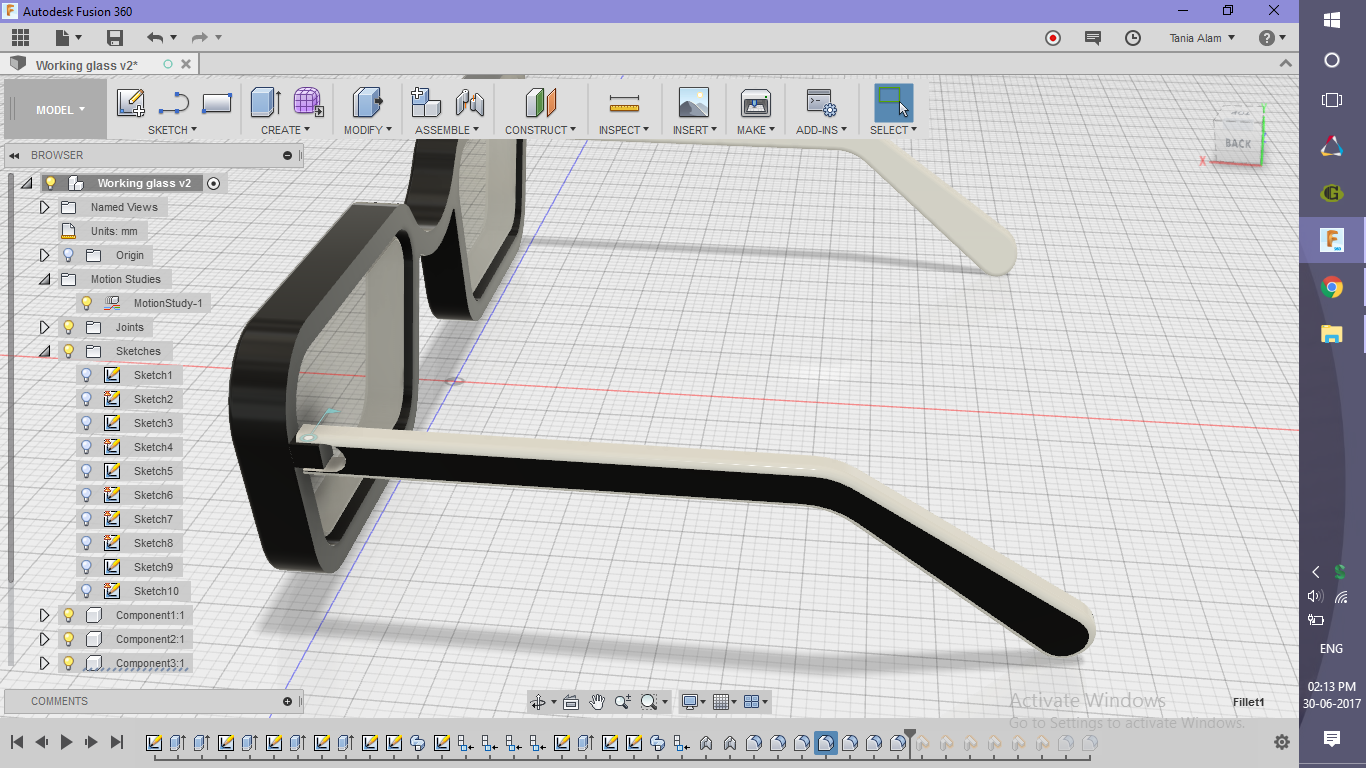Open the SKETCH menu

[172, 130]
